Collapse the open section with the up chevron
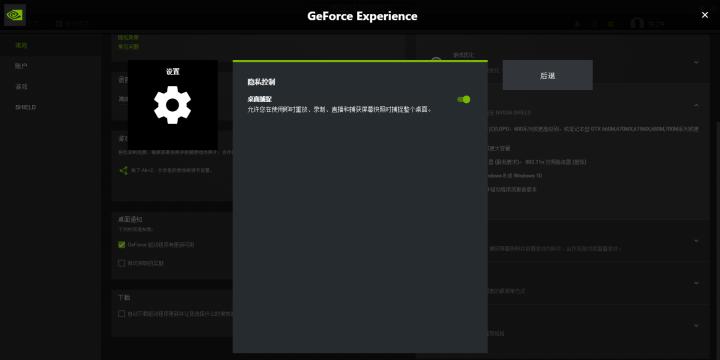 (x=696, y=106)
